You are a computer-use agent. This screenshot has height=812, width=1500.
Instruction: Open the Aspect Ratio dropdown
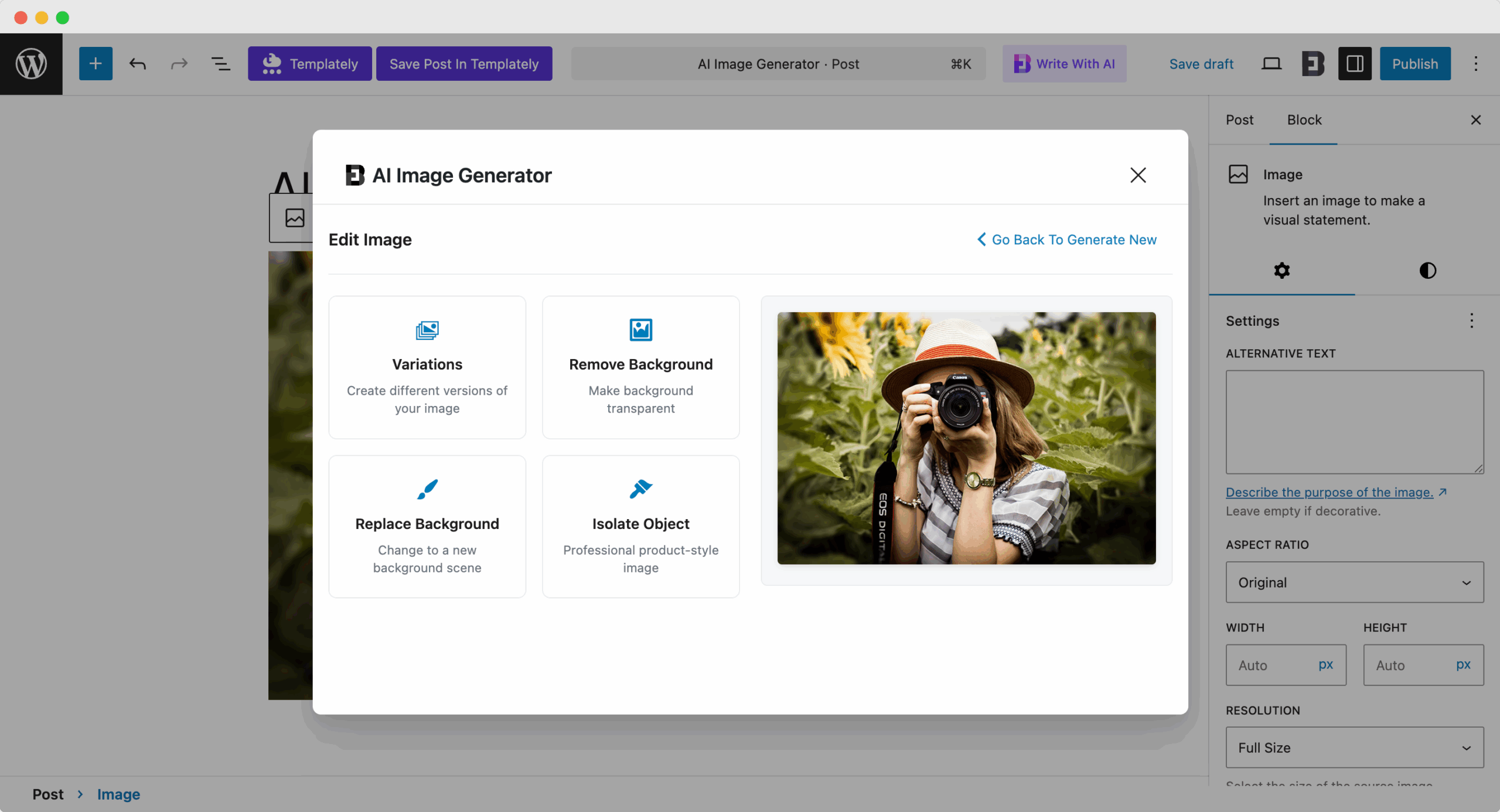(x=1354, y=582)
